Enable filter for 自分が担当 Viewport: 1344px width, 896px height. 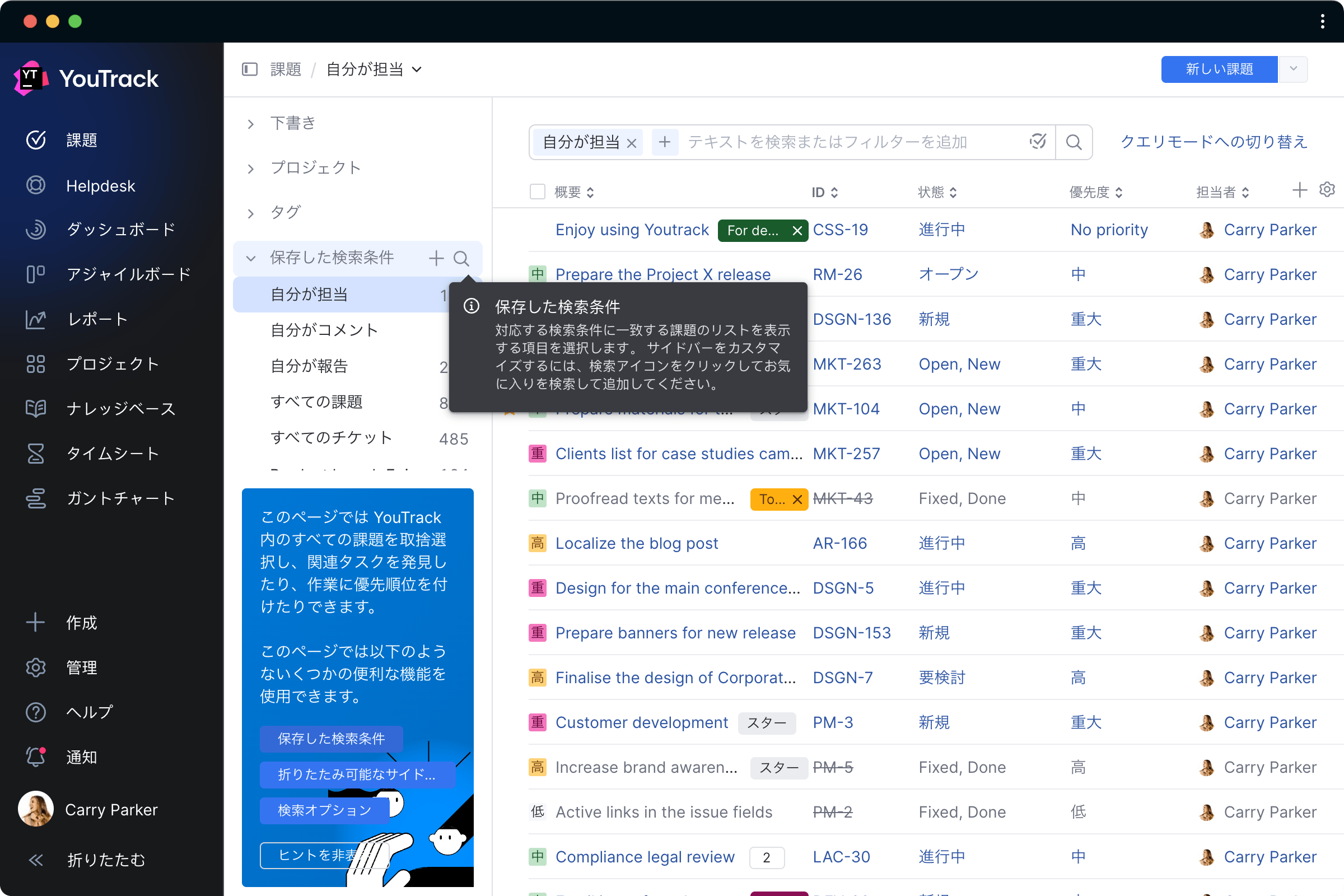coord(312,294)
